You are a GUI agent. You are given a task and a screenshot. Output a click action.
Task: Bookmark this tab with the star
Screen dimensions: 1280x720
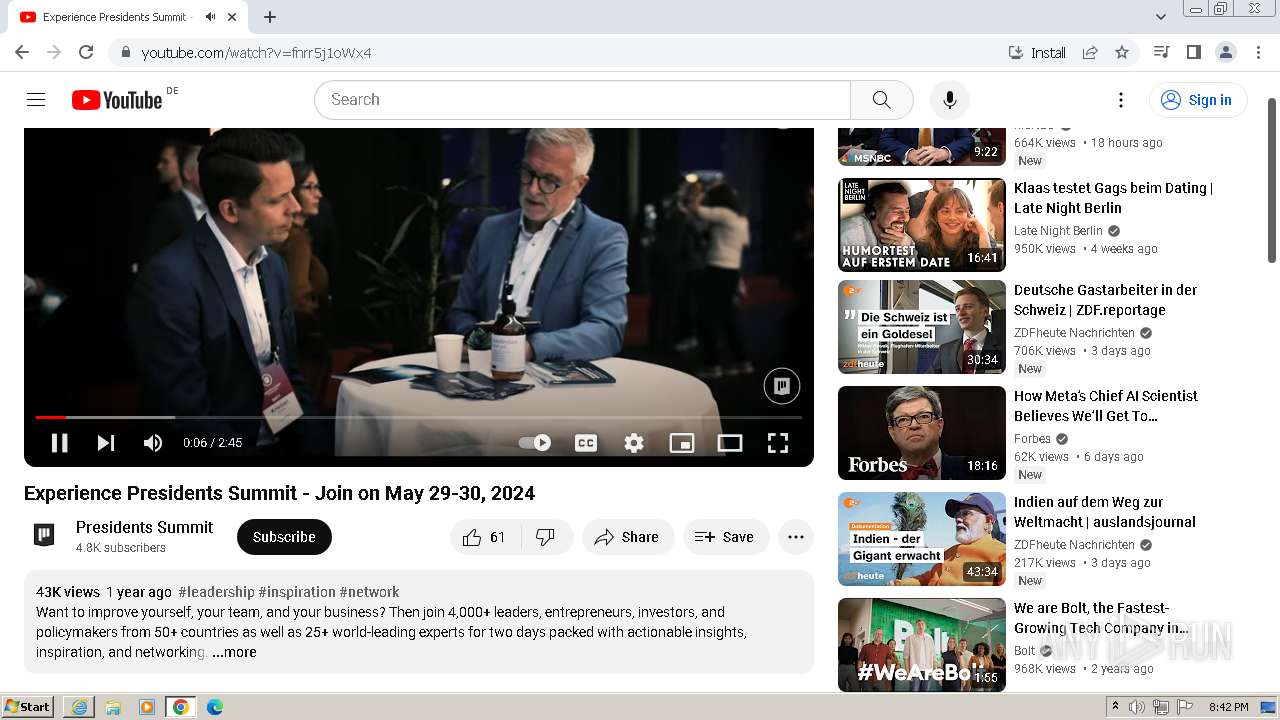[x=1122, y=52]
